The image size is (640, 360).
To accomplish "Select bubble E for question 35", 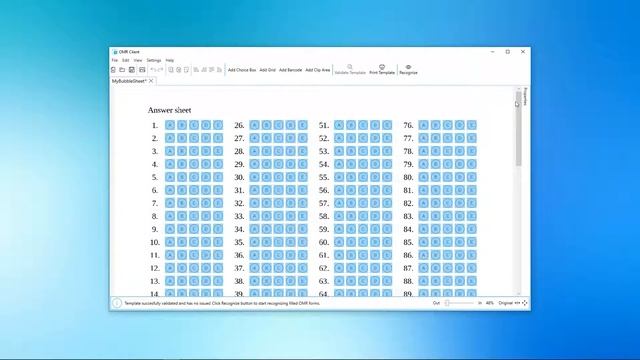I will click(x=302, y=242).
